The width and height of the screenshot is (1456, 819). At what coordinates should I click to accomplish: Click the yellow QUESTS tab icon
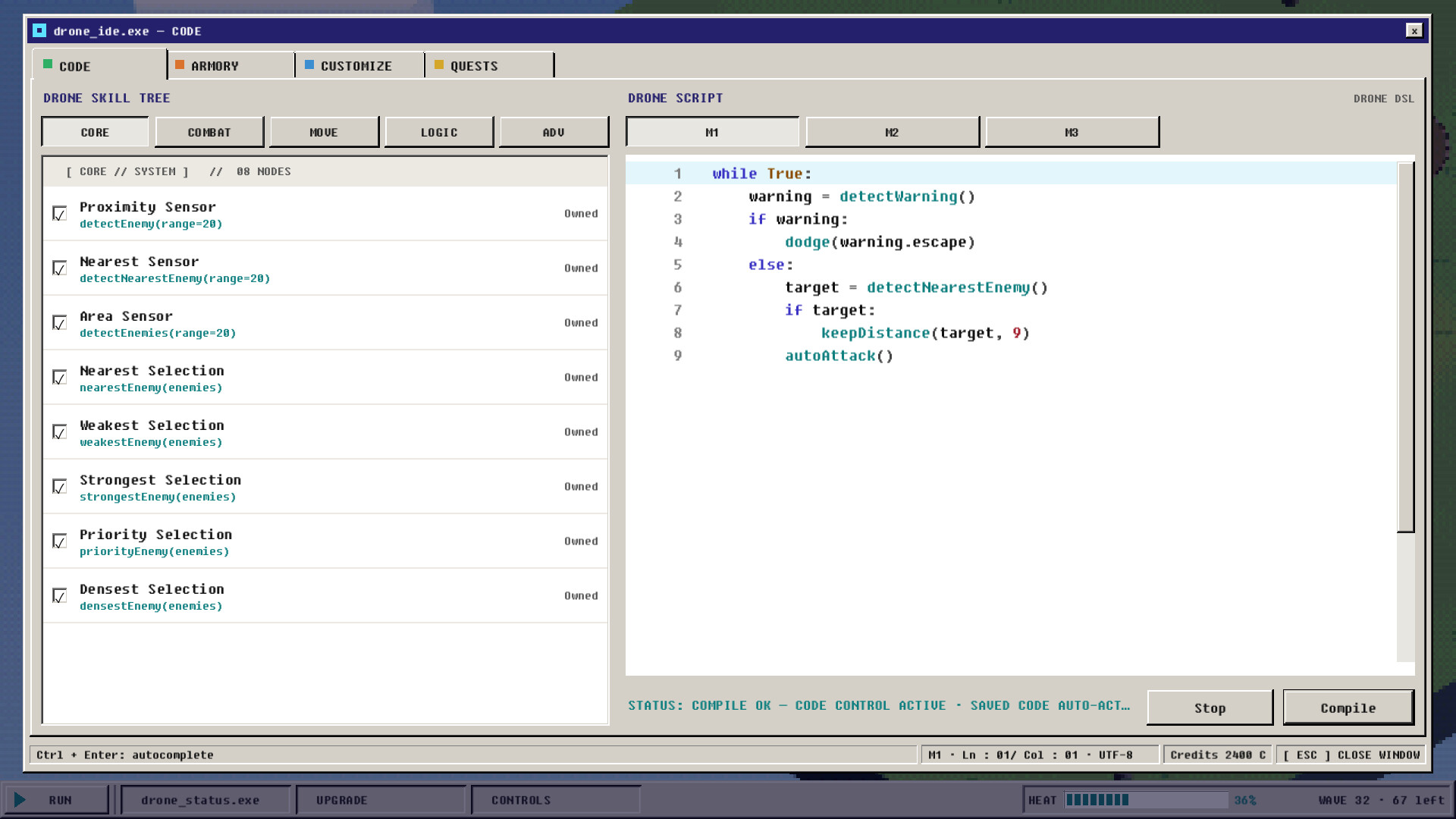point(439,64)
